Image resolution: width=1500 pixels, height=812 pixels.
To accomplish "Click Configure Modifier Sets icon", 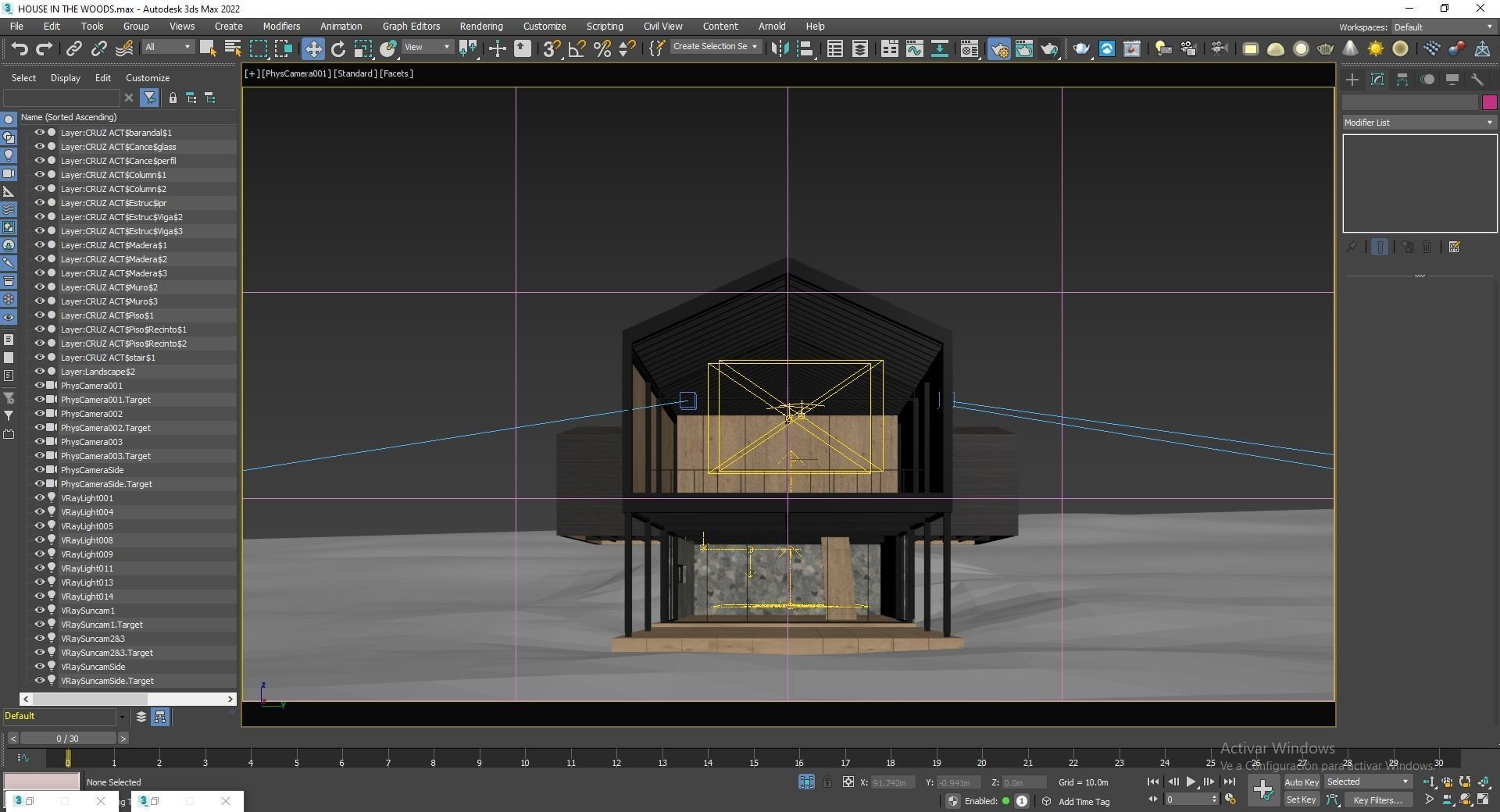I will click(1454, 247).
